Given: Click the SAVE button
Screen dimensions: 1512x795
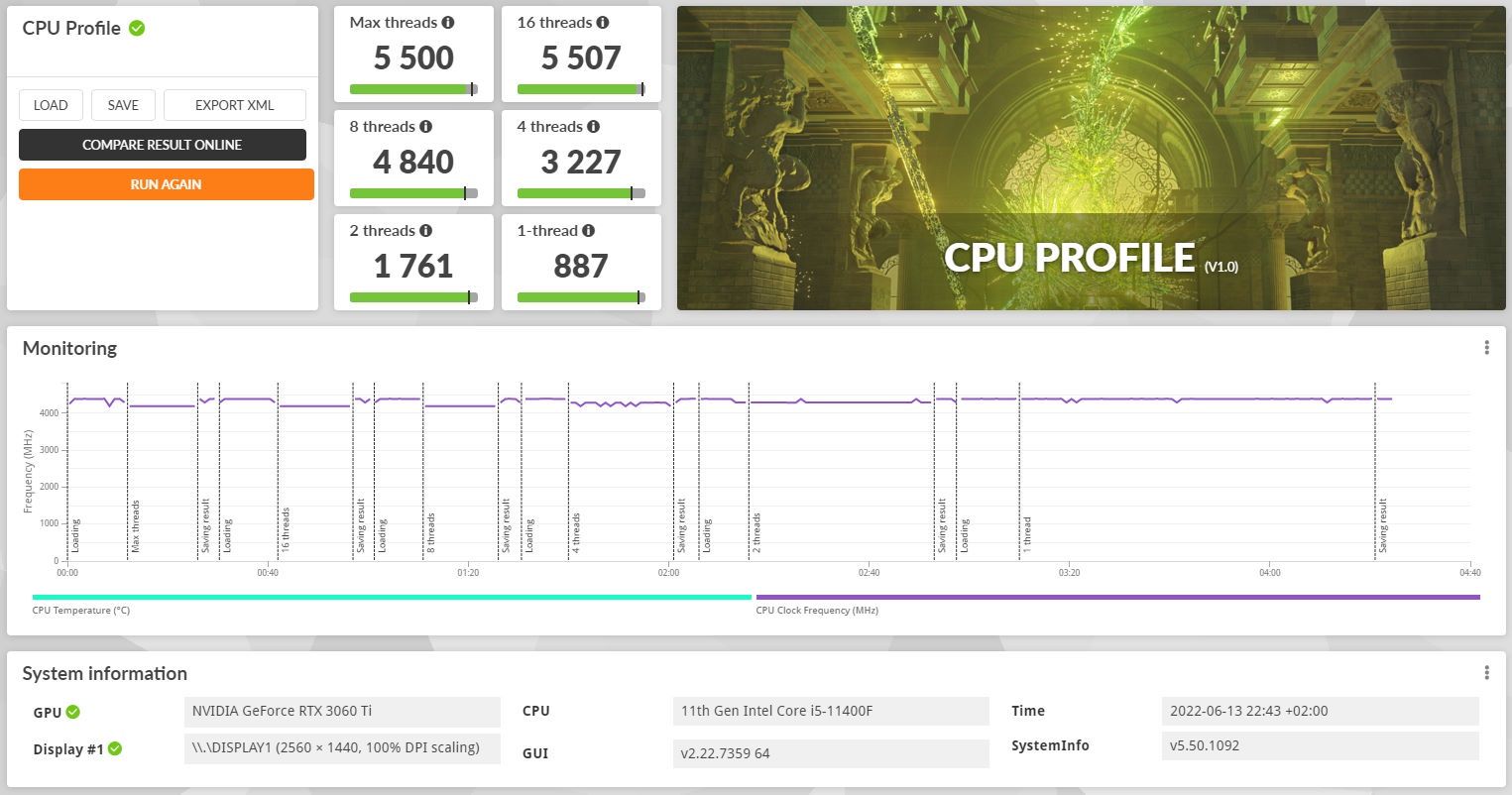Looking at the screenshot, I should click(x=123, y=105).
